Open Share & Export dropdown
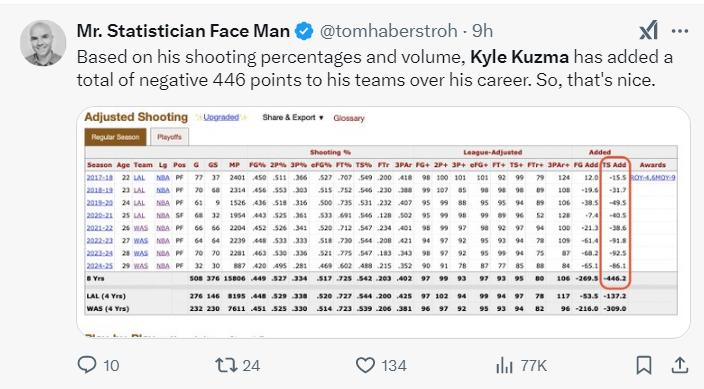 tap(293, 118)
